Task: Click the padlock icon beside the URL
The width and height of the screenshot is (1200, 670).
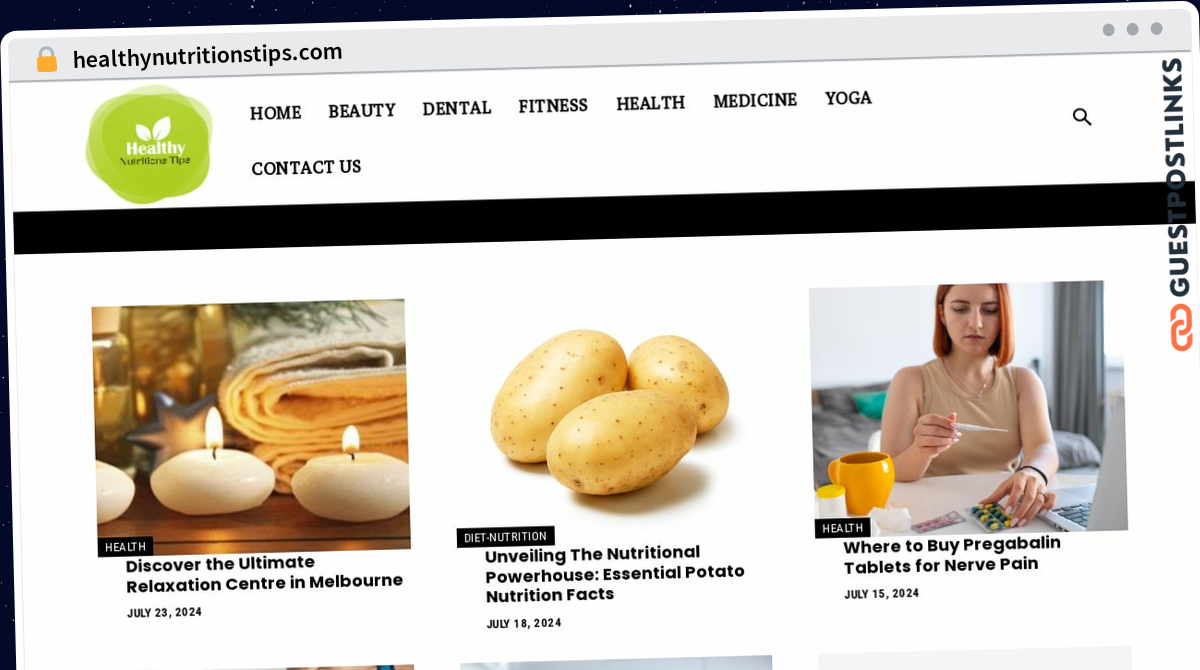Action: coord(46,60)
